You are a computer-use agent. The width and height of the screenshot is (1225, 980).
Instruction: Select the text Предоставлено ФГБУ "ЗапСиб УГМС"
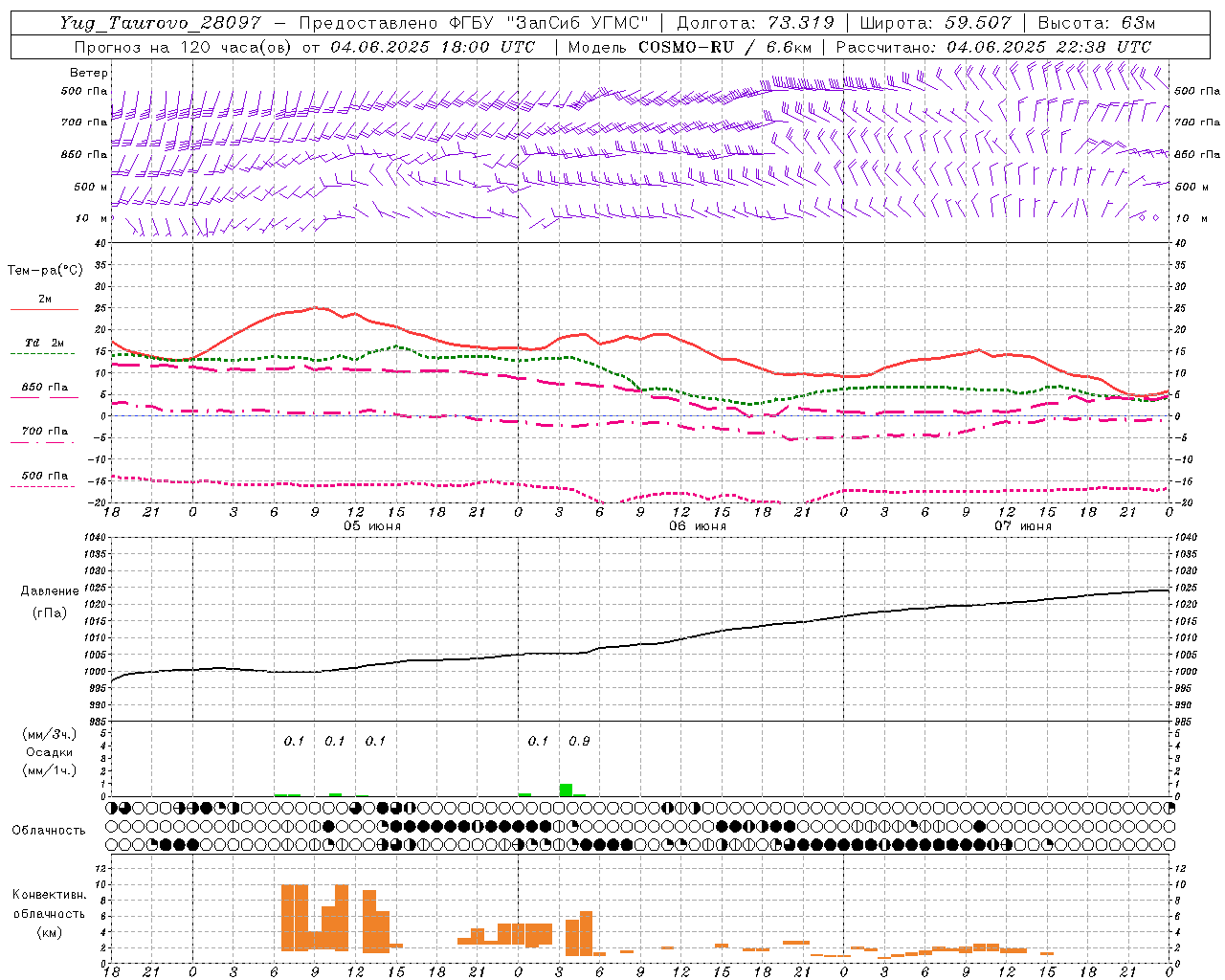click(x=474, y=23)
